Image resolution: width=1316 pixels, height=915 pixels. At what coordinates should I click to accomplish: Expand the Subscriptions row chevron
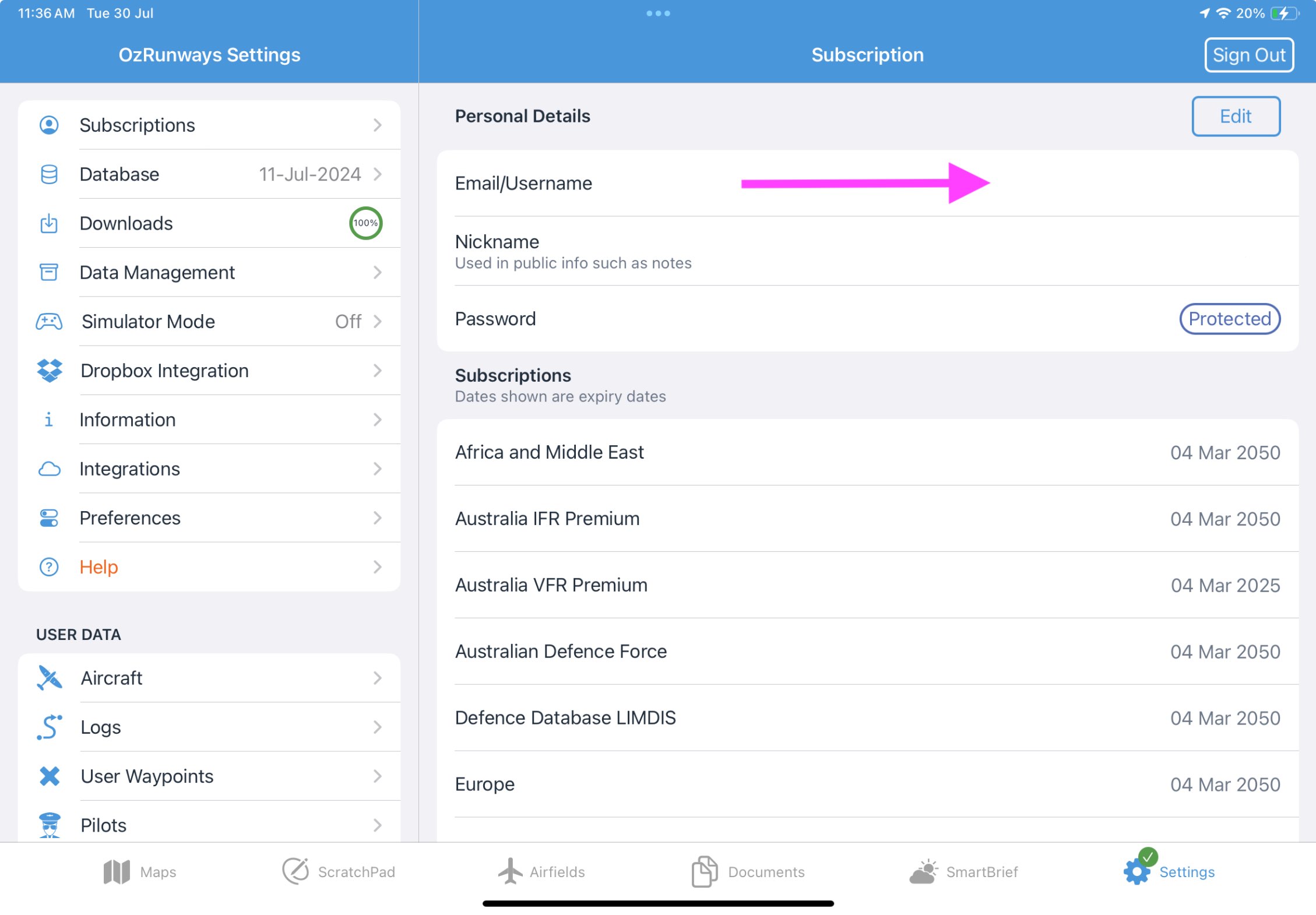pyautogui.click(x=378, y=125)
